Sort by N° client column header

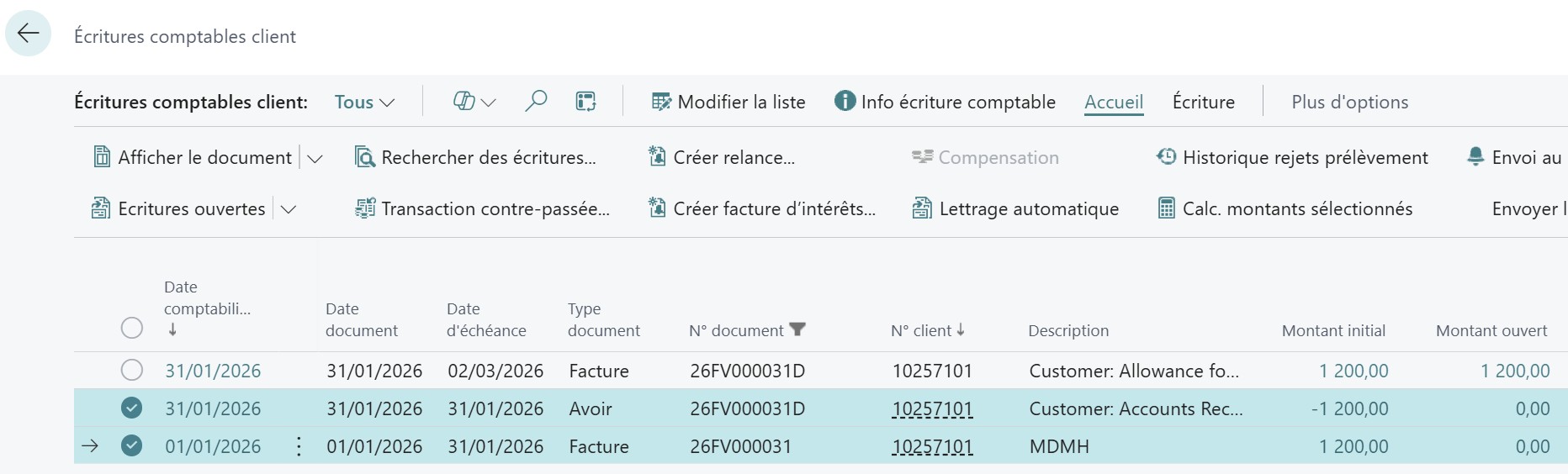tap(927, 330)
